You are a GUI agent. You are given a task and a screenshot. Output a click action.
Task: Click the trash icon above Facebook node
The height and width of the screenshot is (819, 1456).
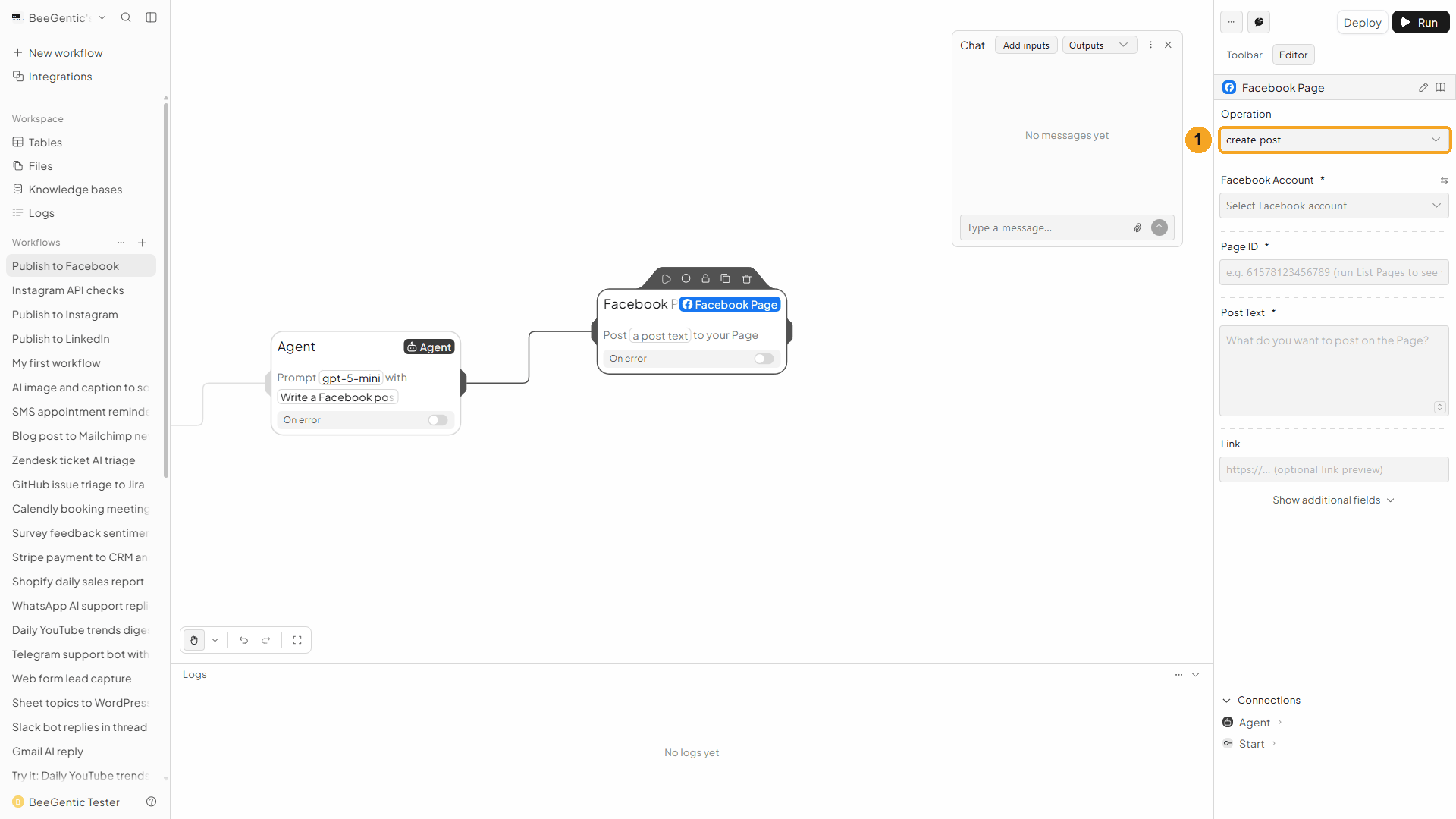746,279
